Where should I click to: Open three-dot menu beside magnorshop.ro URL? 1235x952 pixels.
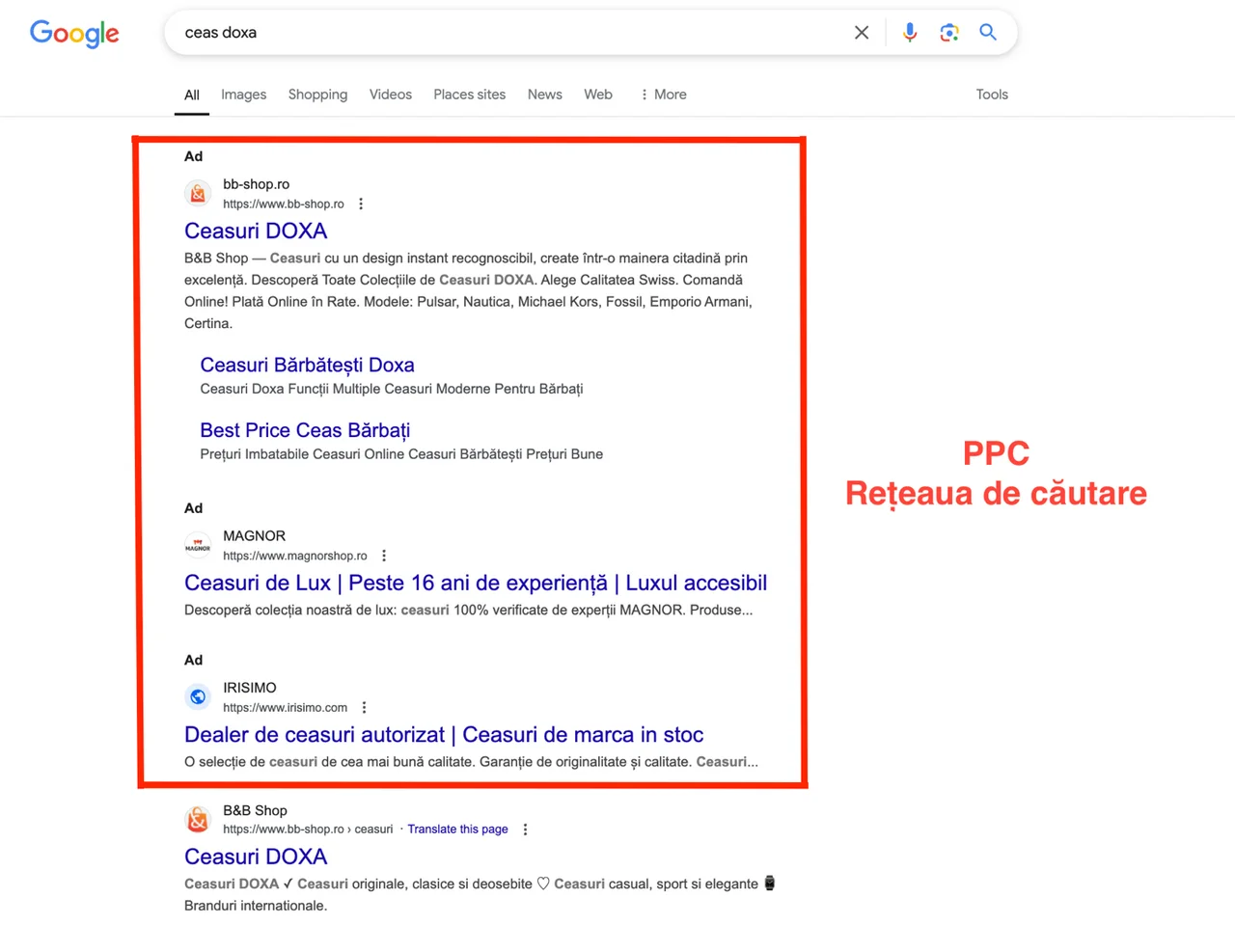coord(384,556)
